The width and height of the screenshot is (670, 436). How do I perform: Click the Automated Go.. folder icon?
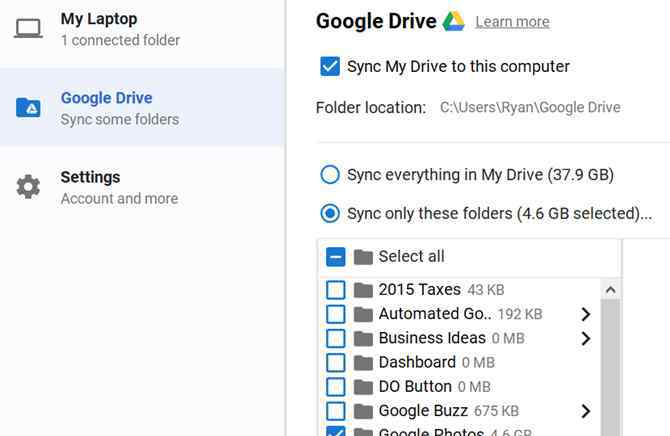pyautogui.click(x=363, y=314)
